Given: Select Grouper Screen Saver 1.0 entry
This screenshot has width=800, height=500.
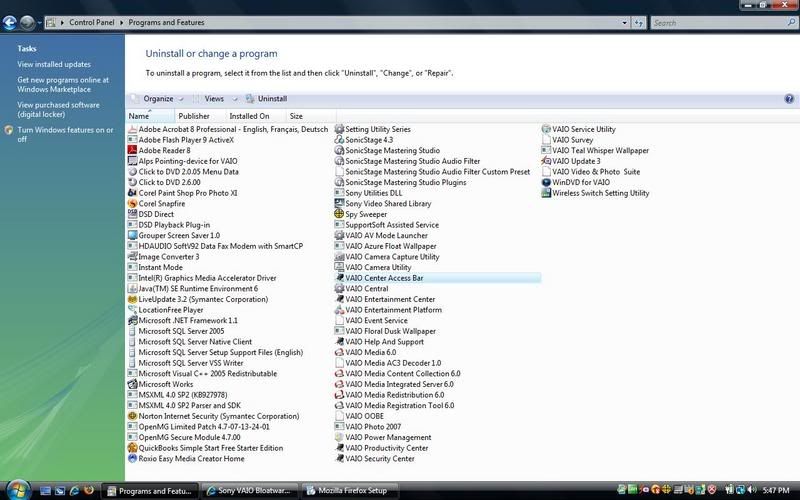Looking at the screenshot, I should pos(174,236).
